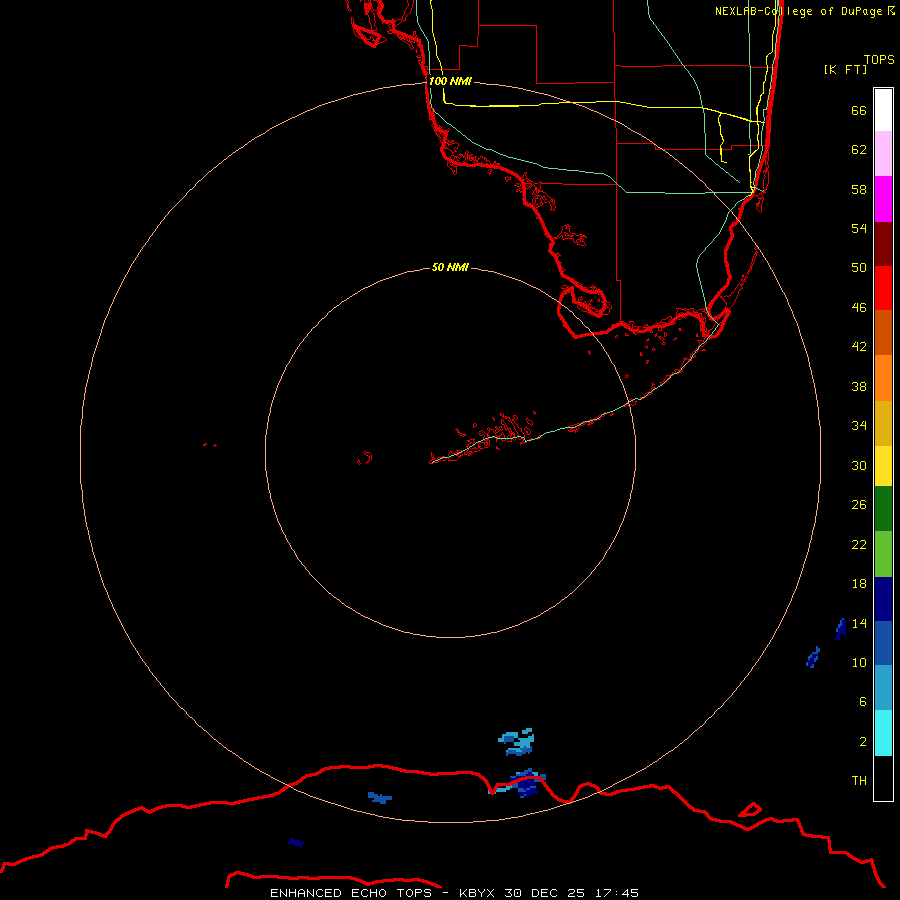Click the legend value 14
This screenshot has height=900, width=900.
[x=859, y=623]
